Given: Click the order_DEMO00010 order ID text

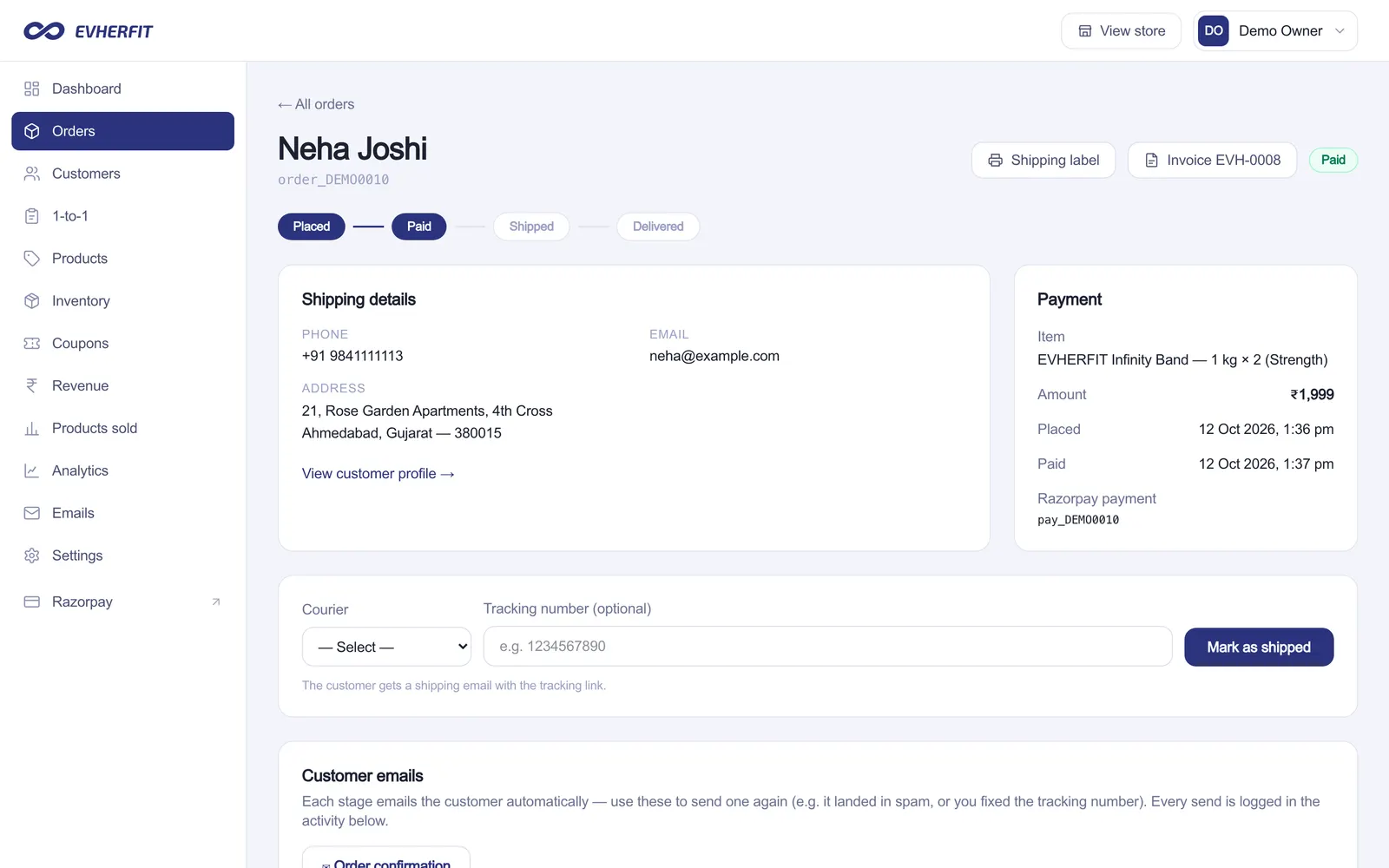Looking at the screenshot, I should coord(333,180).
